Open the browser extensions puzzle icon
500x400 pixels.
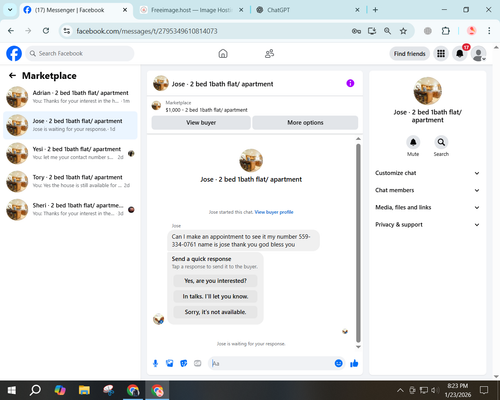coord(446,31)
